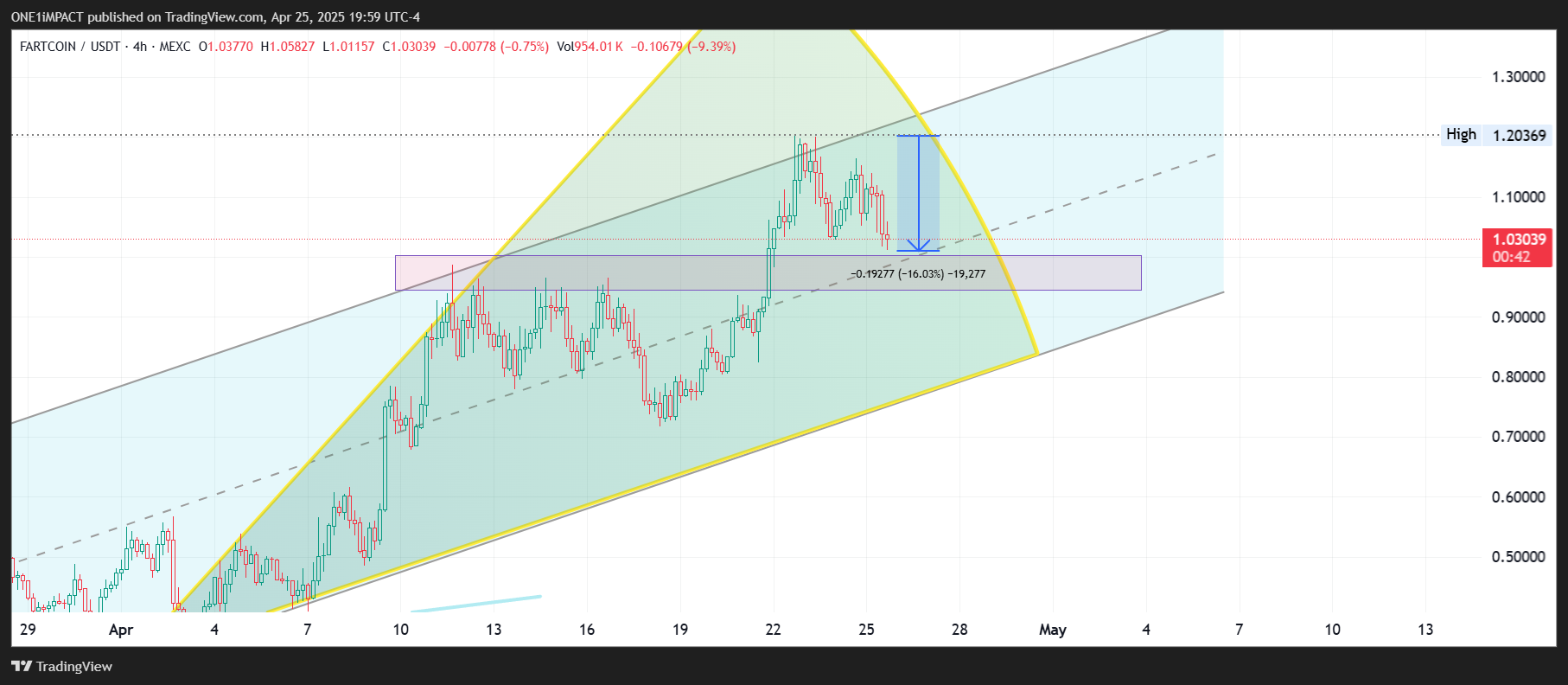
Task: Click the high value 'H1.05827'
Action: click(288, 47)
